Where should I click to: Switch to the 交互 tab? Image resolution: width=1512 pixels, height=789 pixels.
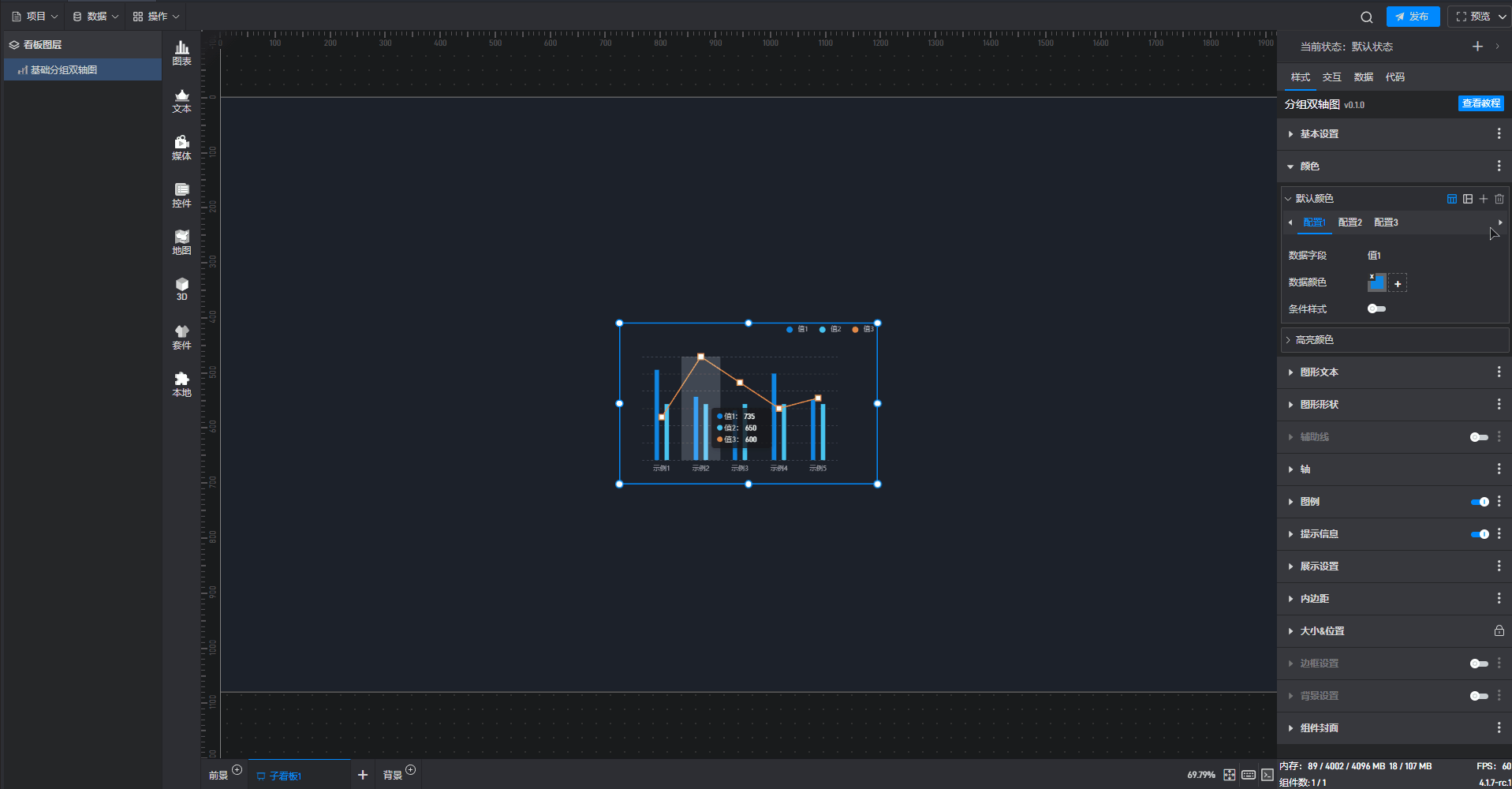coord(1331,77)
